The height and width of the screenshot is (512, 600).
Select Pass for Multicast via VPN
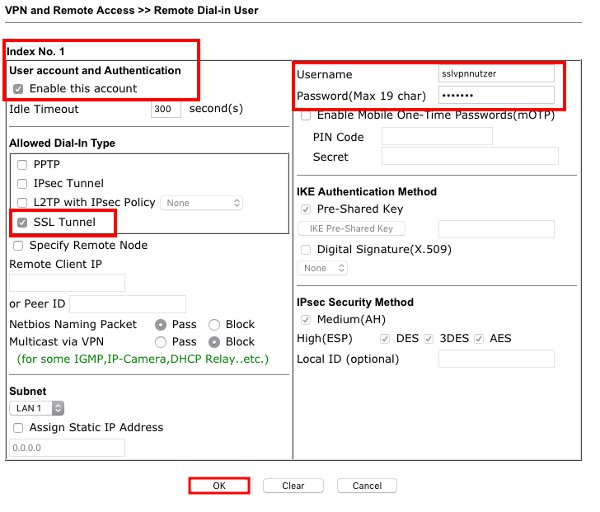[161, 342]
